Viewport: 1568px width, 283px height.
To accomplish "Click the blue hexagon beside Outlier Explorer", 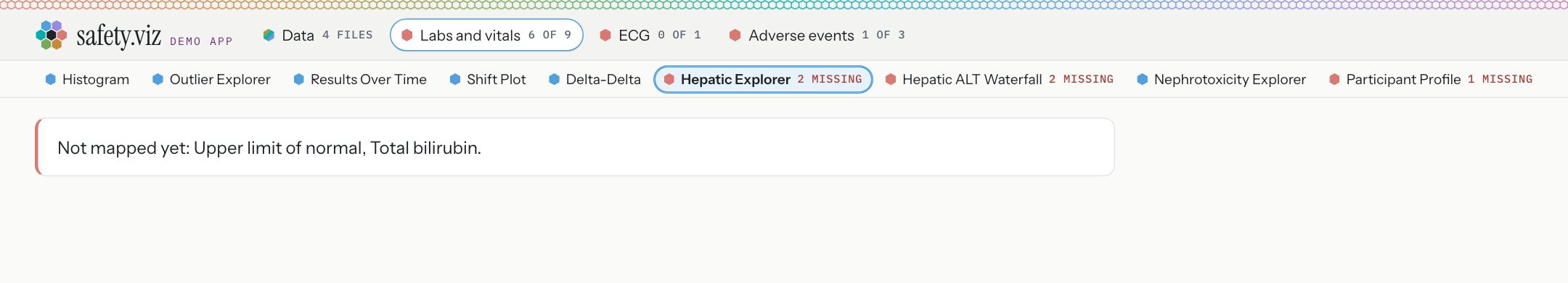I will coord(158,79).
